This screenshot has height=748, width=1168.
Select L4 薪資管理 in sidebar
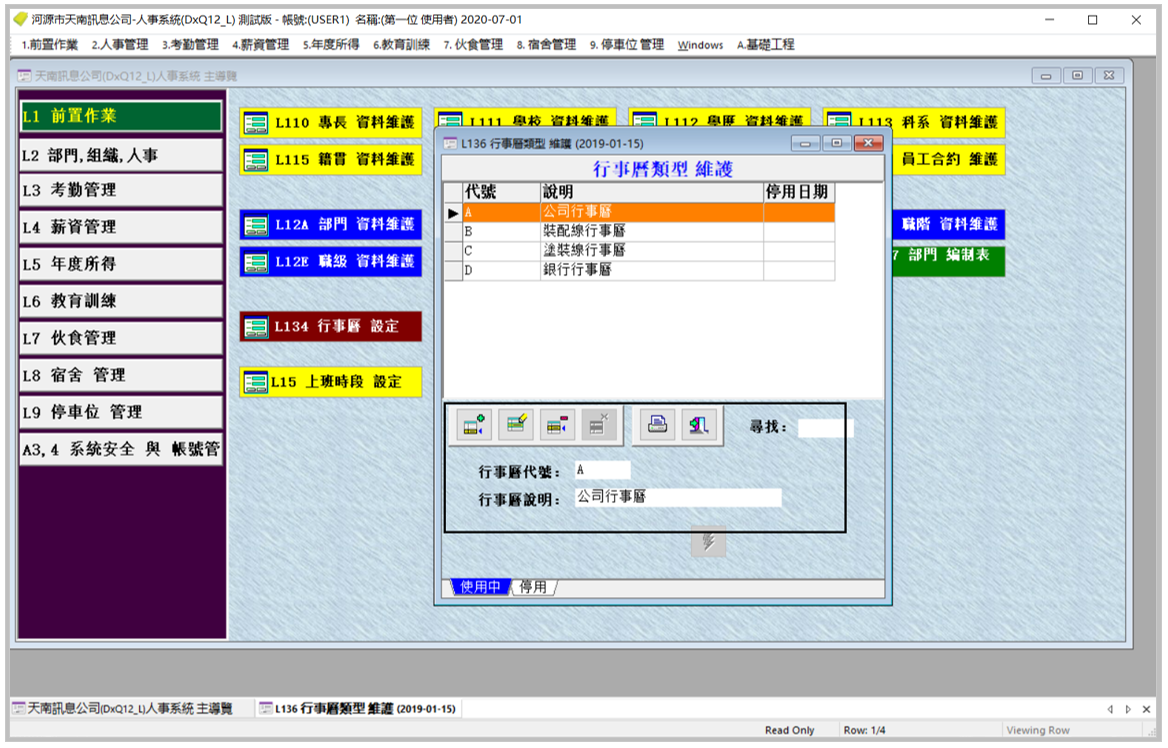point(120,227)
